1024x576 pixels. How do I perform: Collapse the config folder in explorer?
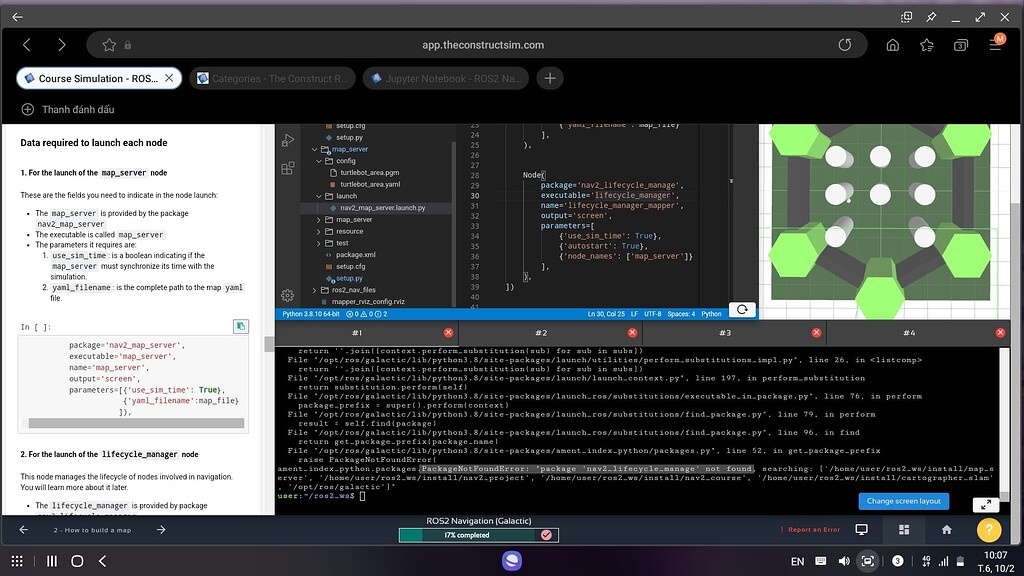click(x=319, y=161)
